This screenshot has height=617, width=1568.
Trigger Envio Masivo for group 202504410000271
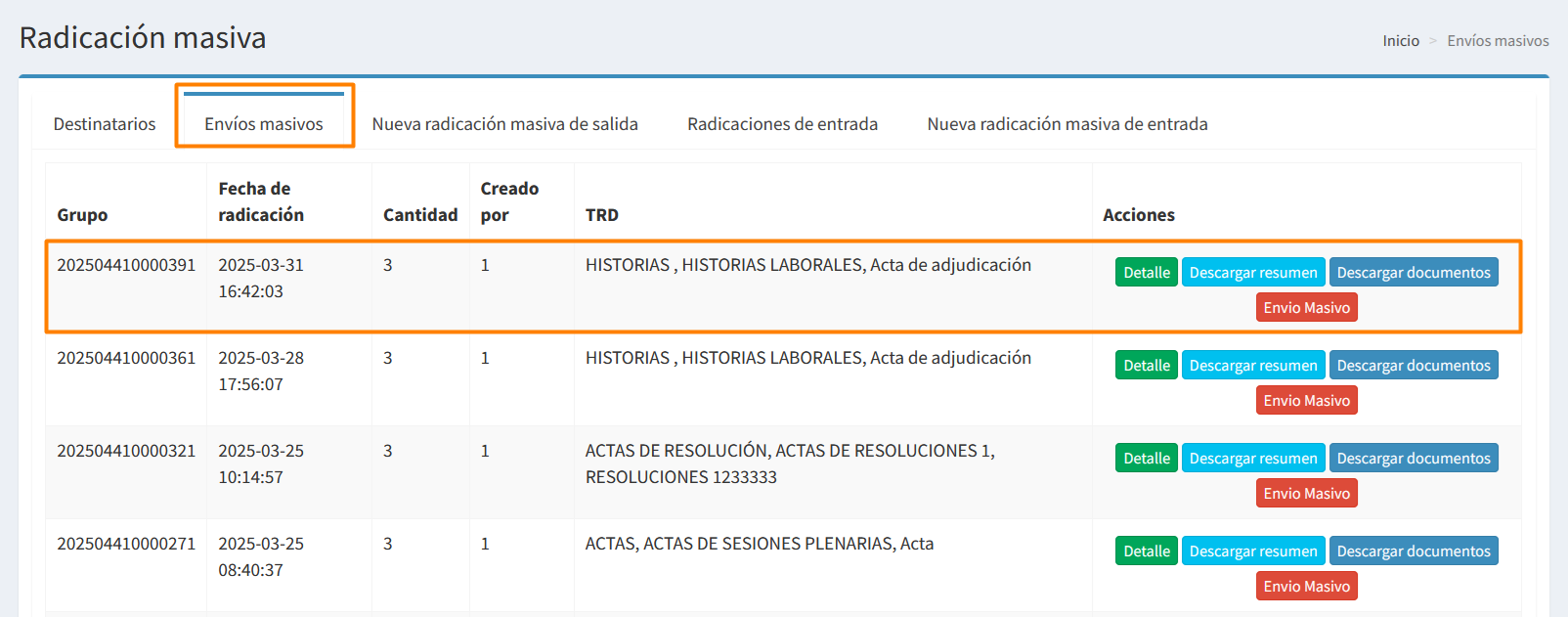(x=1307, y=587)
